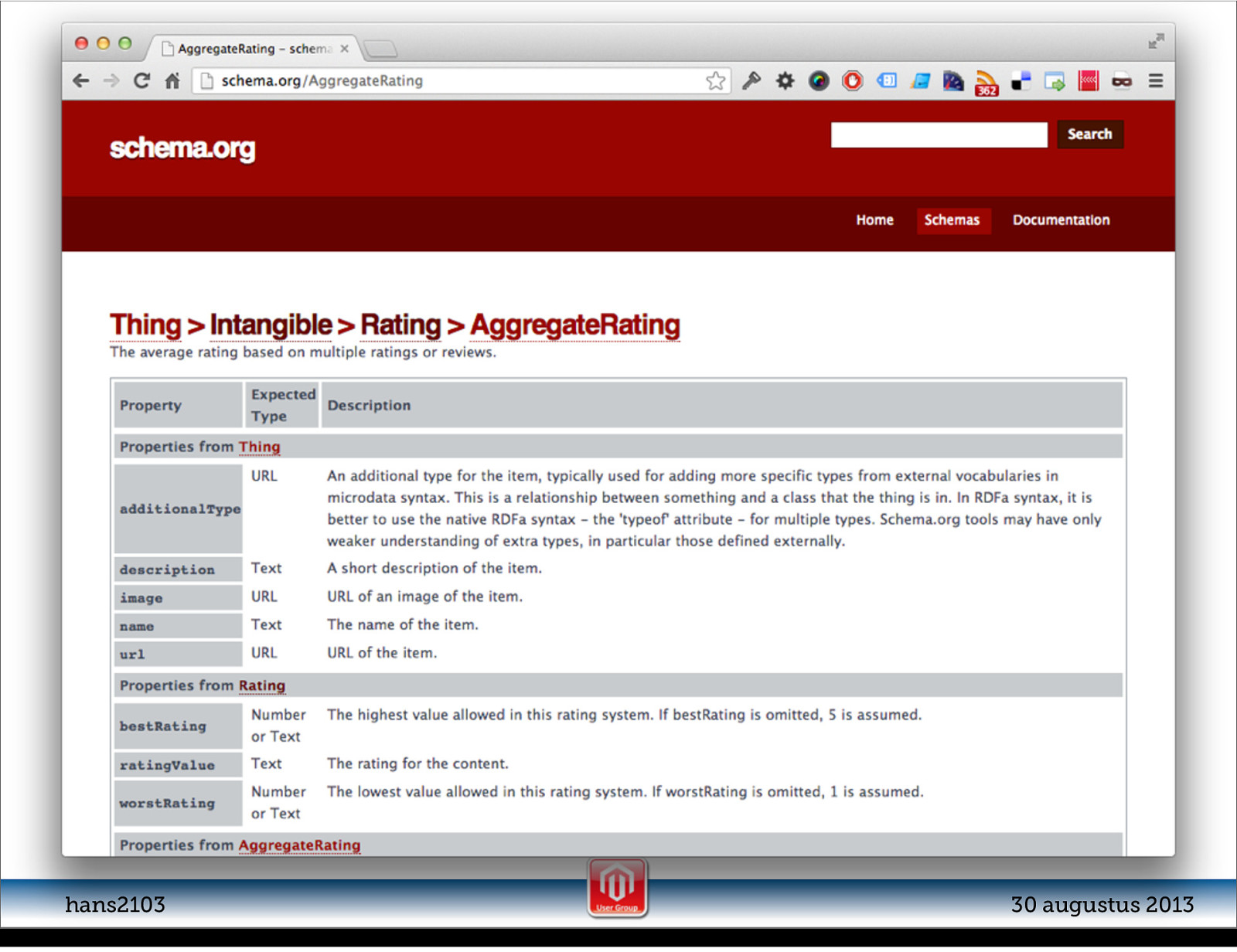
Task: Open the Documentation menu item
Action: 1061,220
